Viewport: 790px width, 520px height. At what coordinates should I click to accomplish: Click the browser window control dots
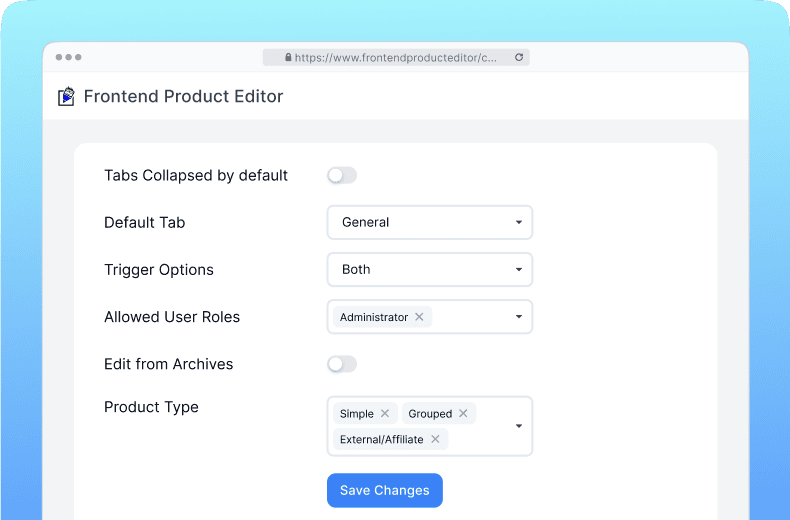click(69, 58)
